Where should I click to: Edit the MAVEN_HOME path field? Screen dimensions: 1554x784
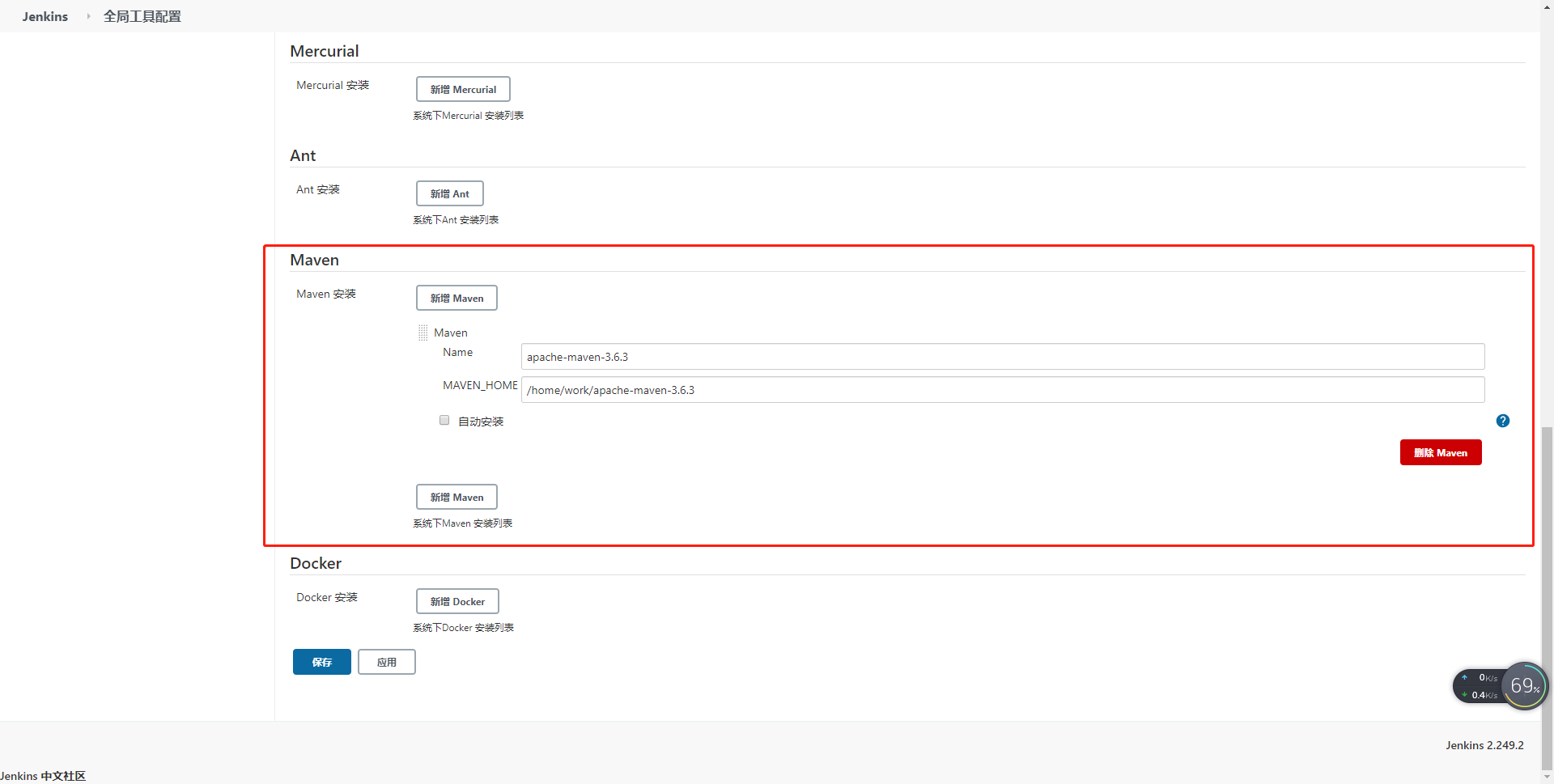coord(1003,390)
